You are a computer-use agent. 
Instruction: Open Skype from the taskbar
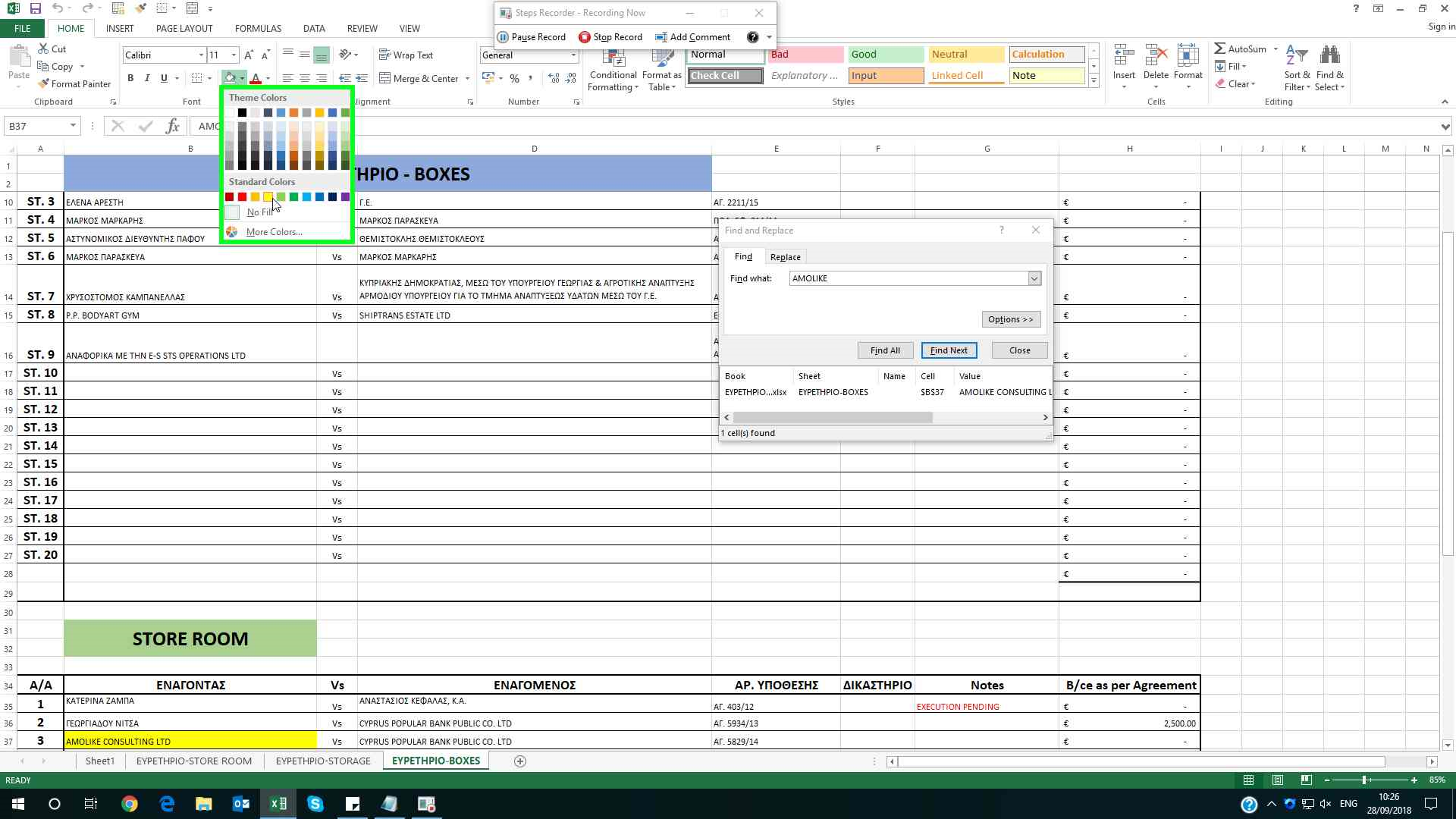coord(315,804)
